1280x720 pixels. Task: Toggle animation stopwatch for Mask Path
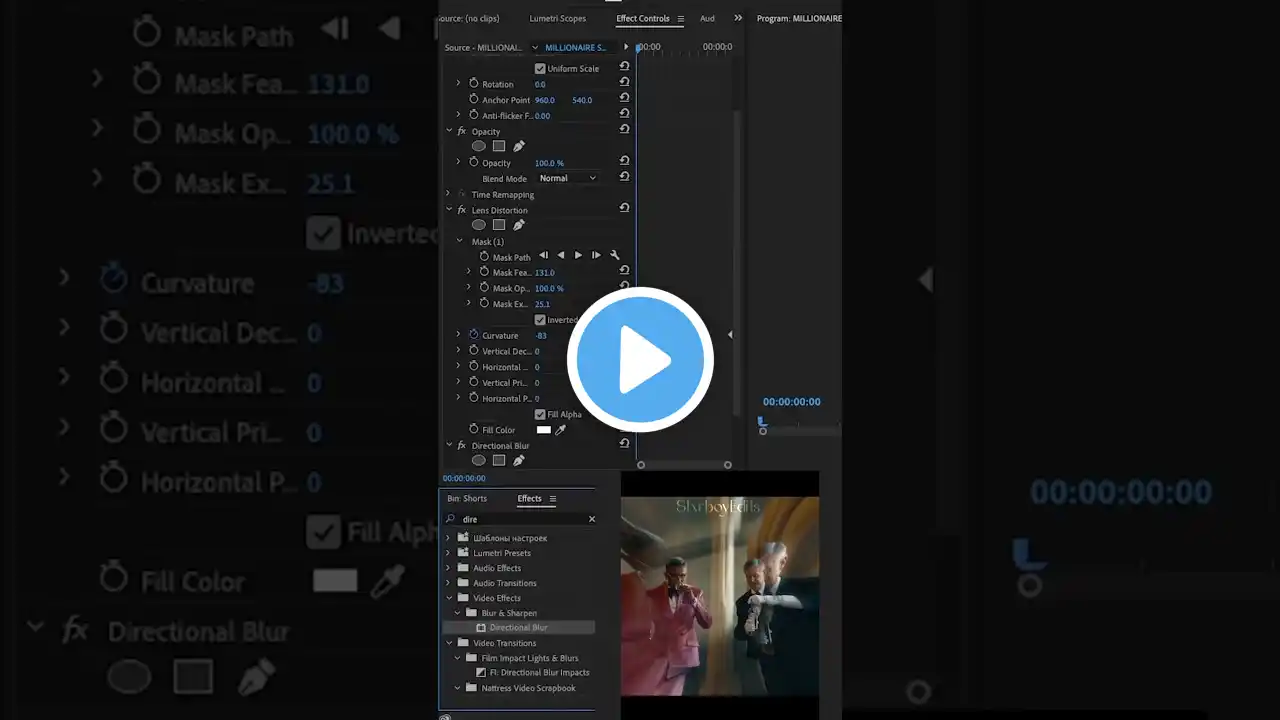click(x=484, y=256)
